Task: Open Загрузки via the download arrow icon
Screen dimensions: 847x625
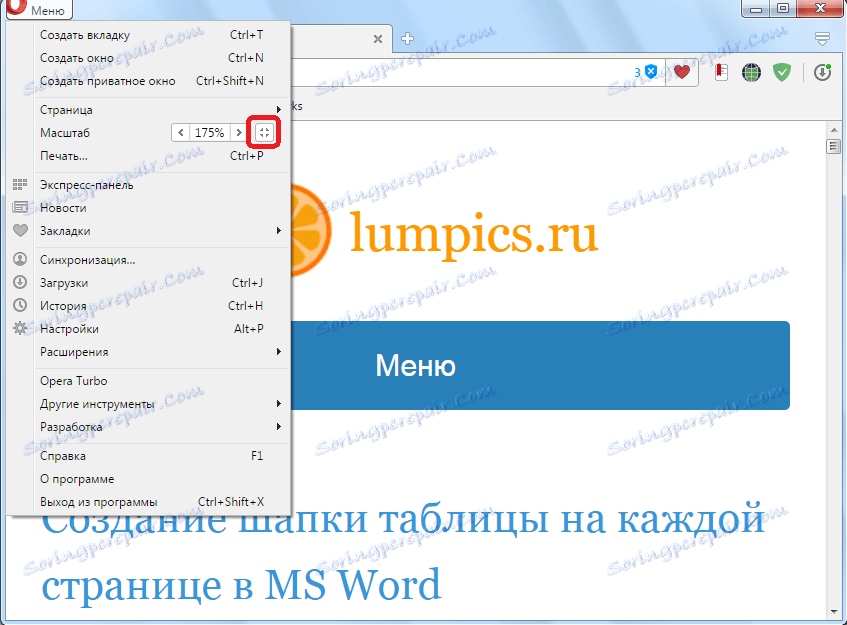Action: click(x=21, y=282)
